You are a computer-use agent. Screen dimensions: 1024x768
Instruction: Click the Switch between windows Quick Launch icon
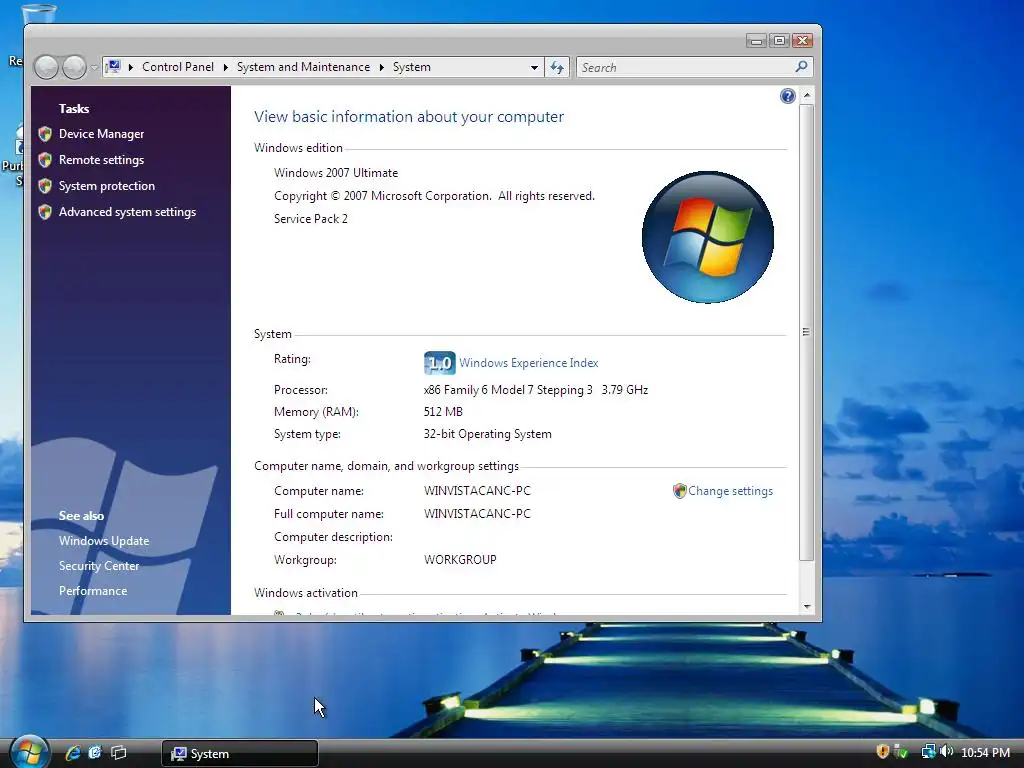click(118, 753)
